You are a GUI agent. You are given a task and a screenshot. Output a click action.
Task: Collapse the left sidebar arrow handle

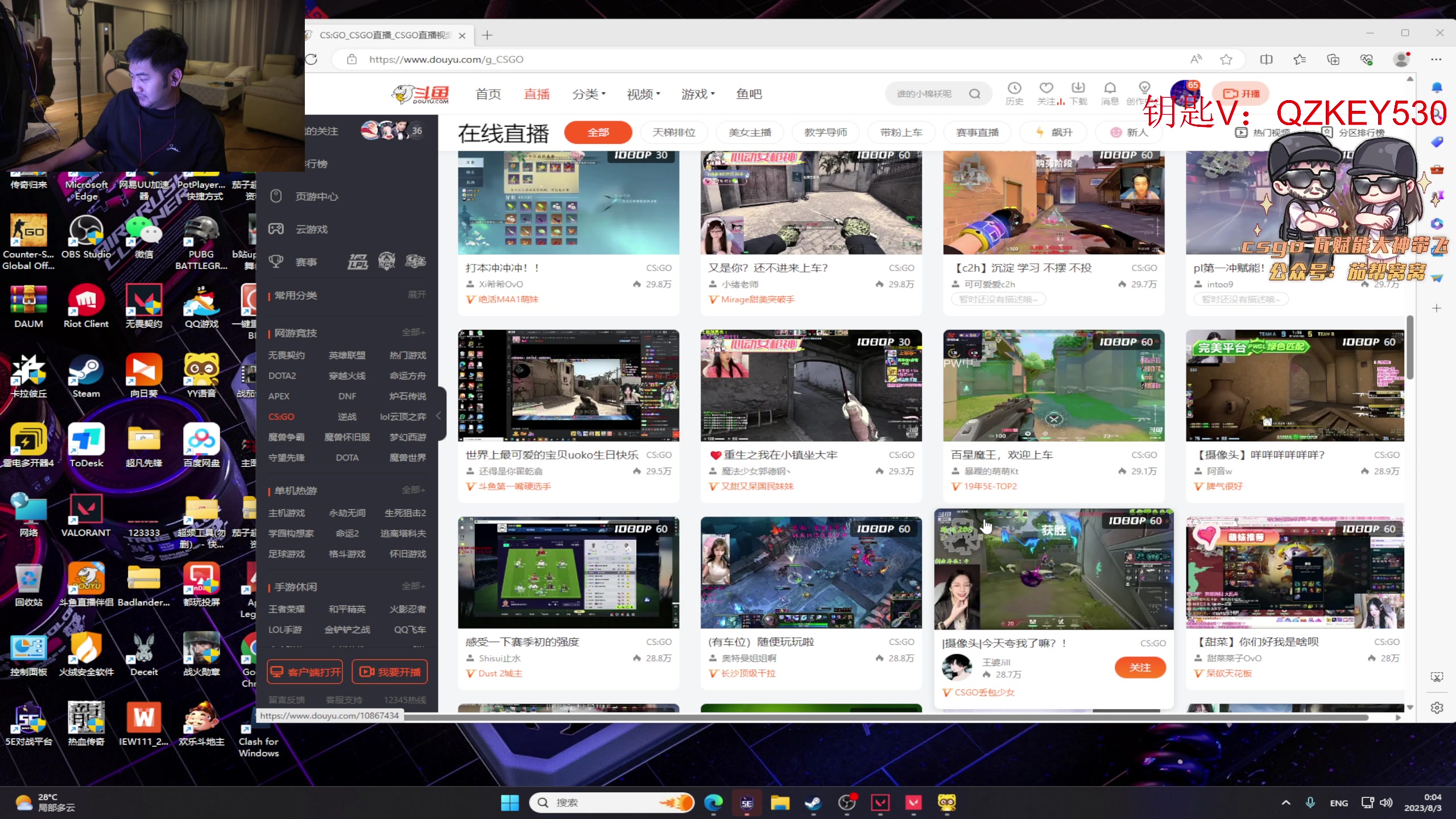click(x=439, y=416)
